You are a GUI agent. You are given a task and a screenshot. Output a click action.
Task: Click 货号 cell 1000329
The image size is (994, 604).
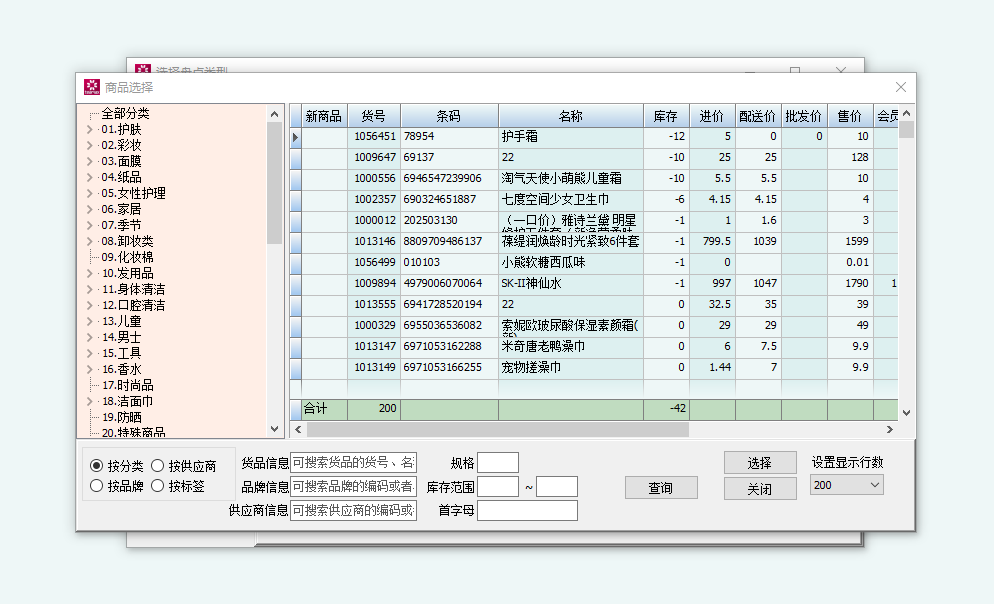374,325
